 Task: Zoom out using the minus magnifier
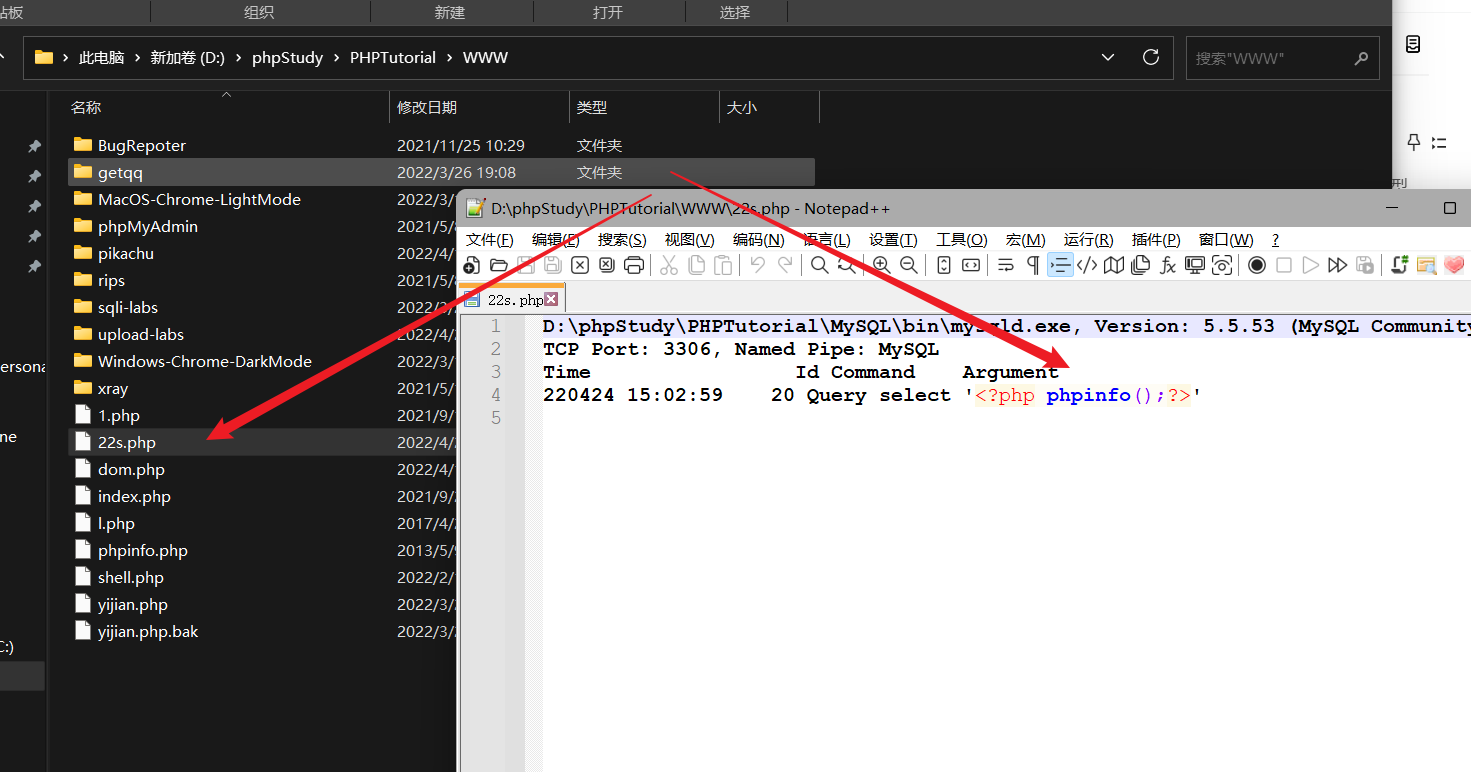(x=909, y=265)
